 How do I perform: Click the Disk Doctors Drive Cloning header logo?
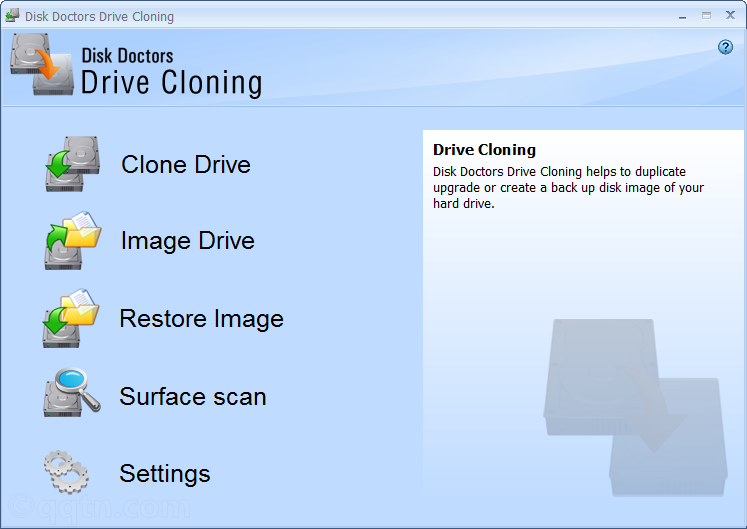[x=42, y=64]
